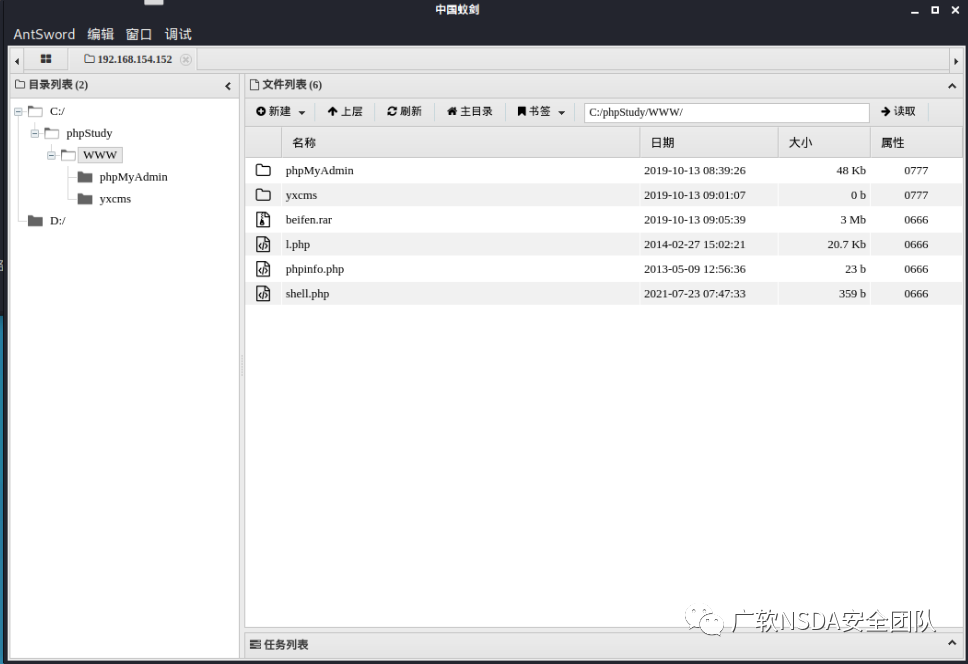This screenshot has width=968, height=664.
Task: Collapse the WWW tree node
Action: point(51,155)
